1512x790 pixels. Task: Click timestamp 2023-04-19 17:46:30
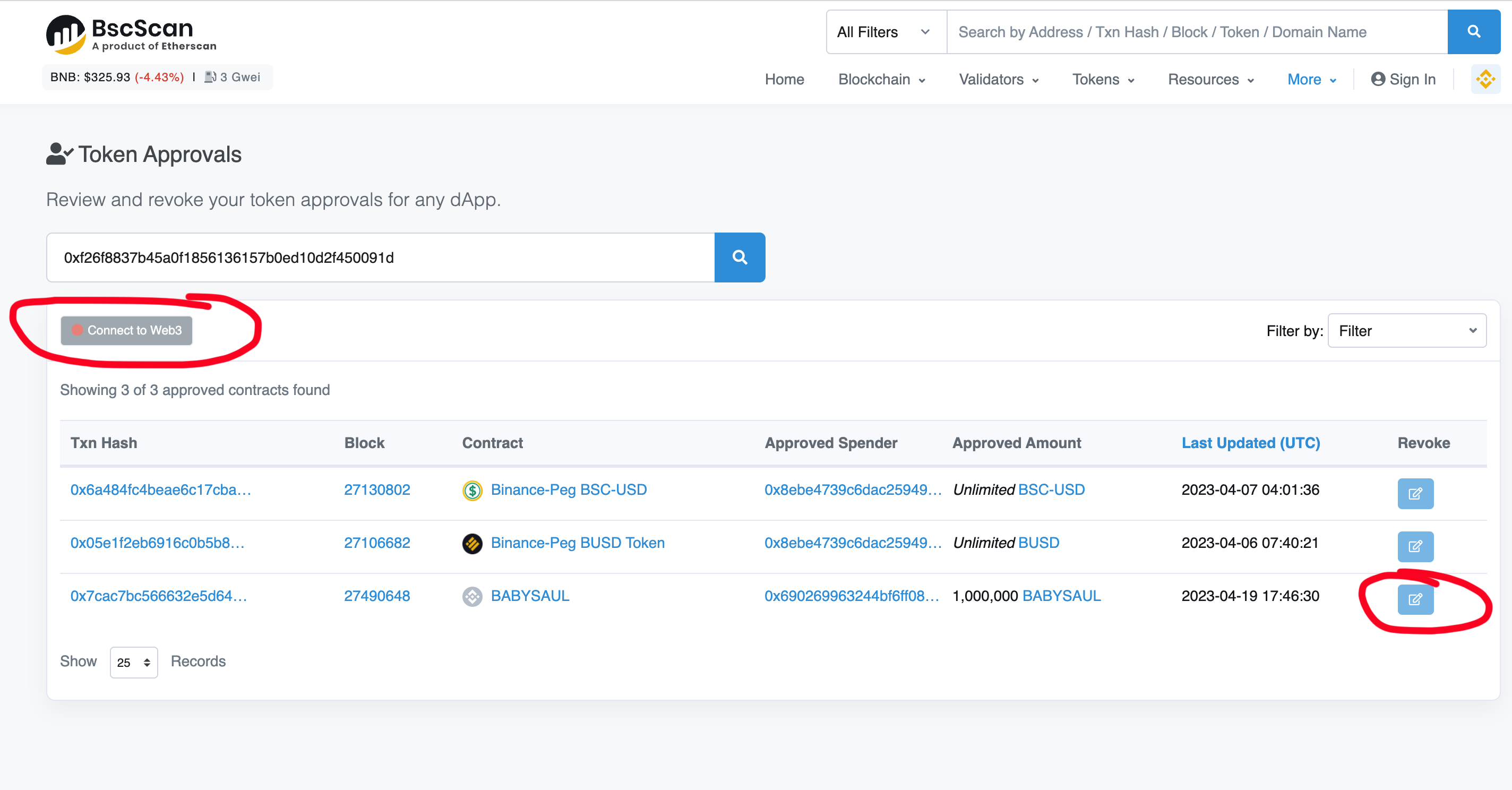1250,596
